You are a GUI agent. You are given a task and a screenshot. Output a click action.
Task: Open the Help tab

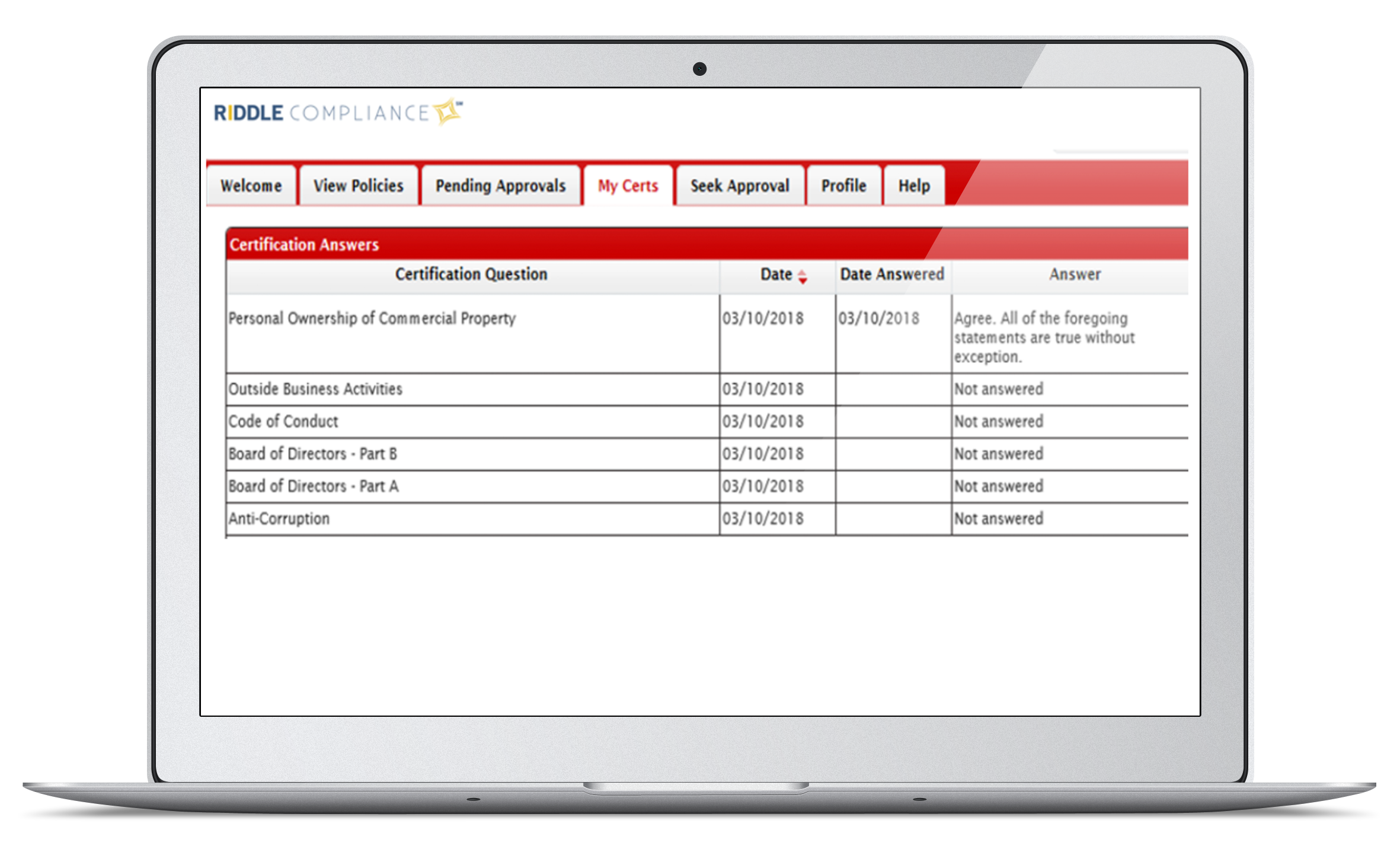pos(914,186)
